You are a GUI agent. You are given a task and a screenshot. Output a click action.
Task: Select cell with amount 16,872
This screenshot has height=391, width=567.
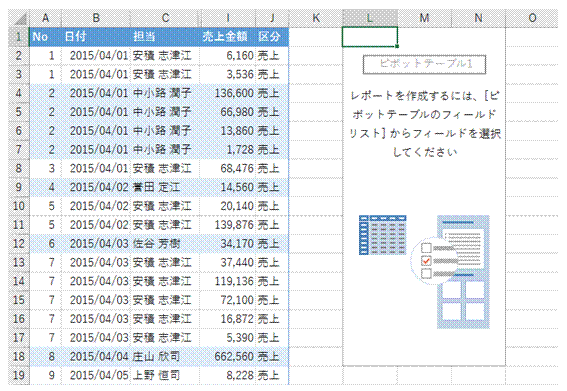point(228,319)
